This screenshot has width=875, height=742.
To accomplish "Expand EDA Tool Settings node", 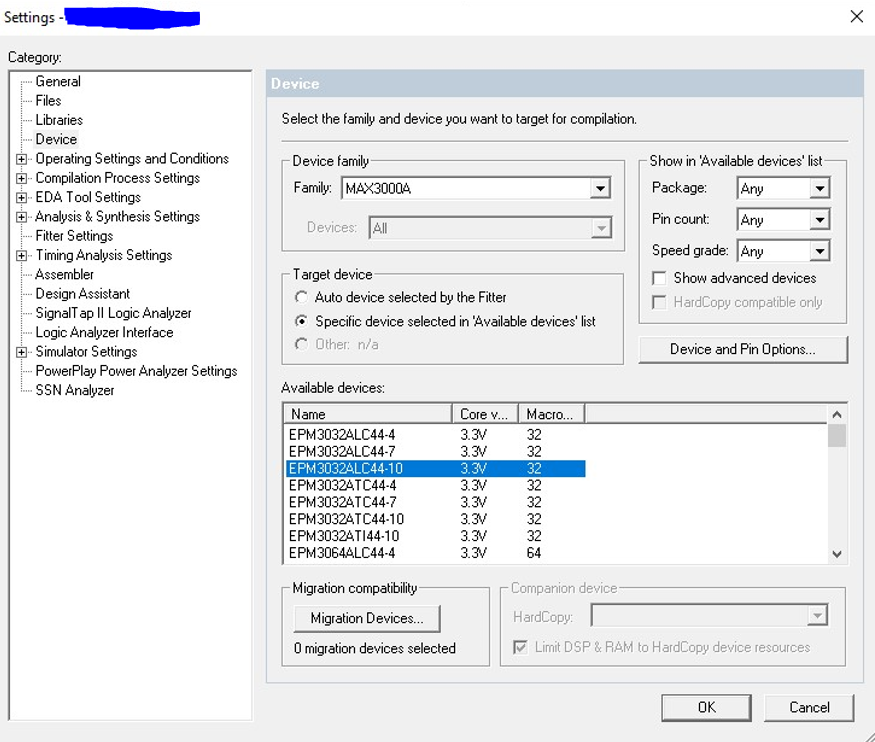I will [x=21, y=197].
